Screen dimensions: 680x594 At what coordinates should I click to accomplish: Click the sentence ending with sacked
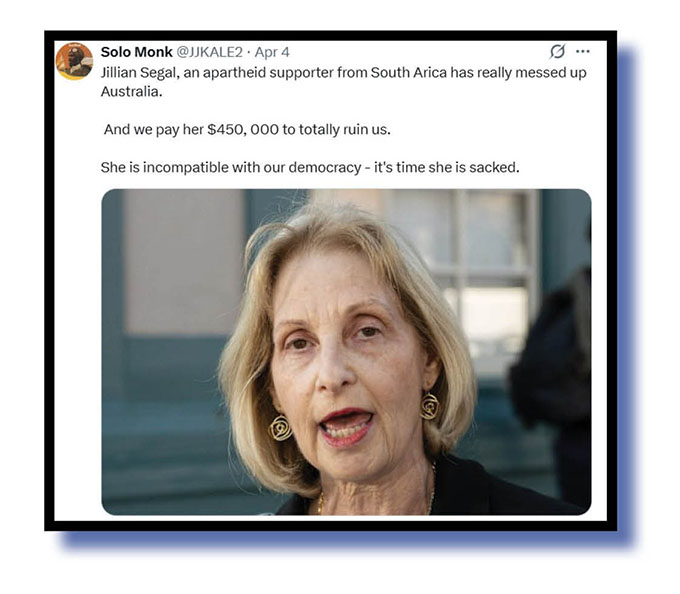pyautogui.click(x=310, y=167)
